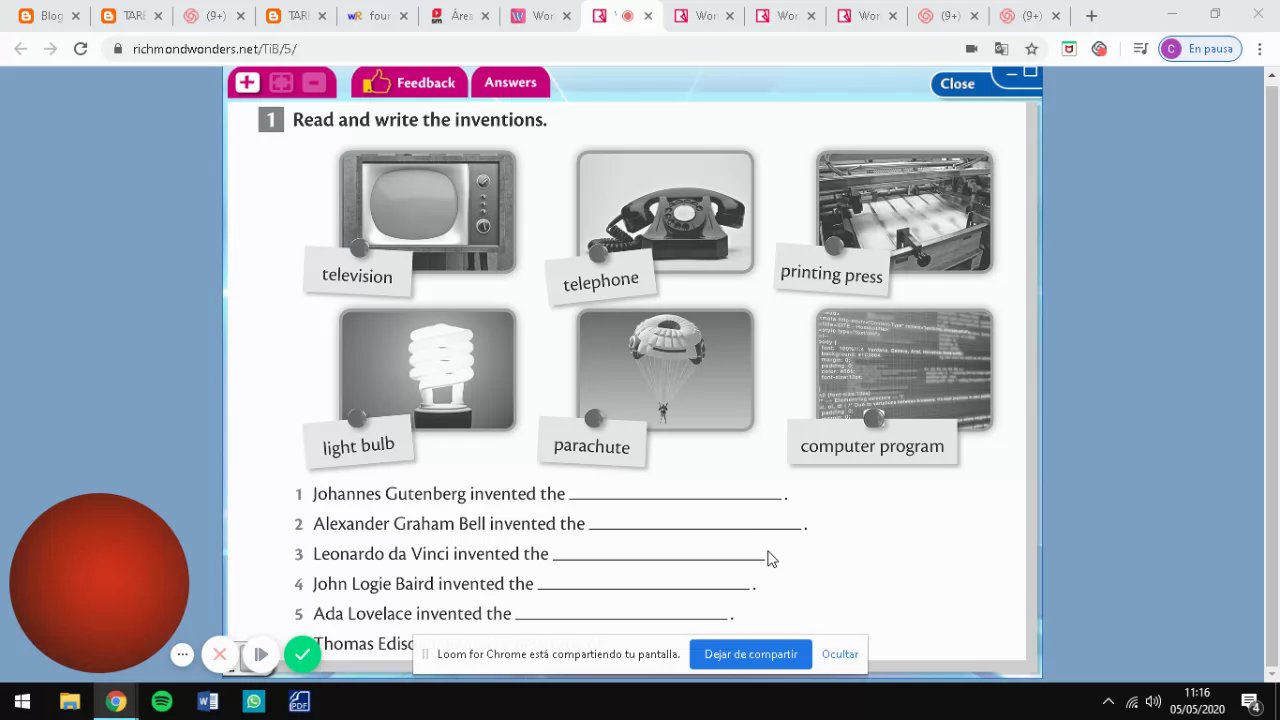Open Chrome three-dot menu
The height and width of the screenshot is (720, 1280).
coord(1260,48)
